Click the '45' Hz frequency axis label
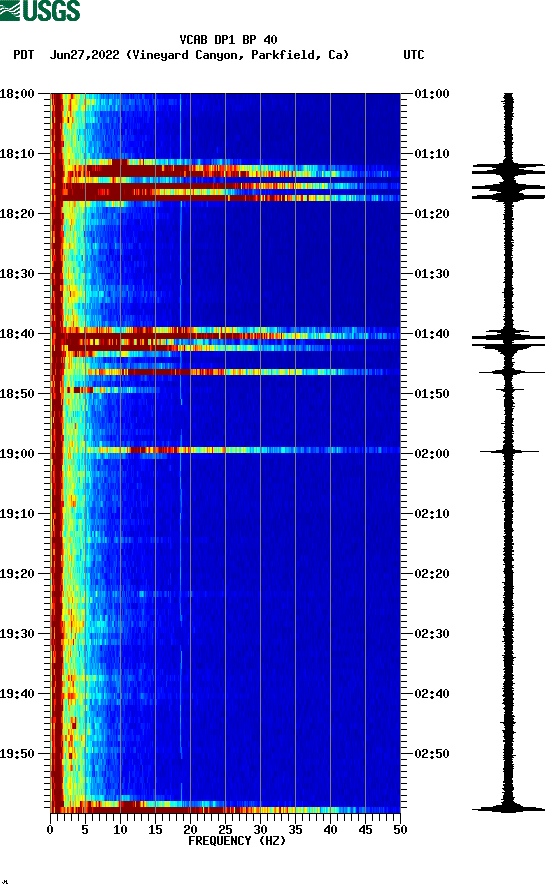Viewport: 552px width, 893px height. [x=365, y=830]
